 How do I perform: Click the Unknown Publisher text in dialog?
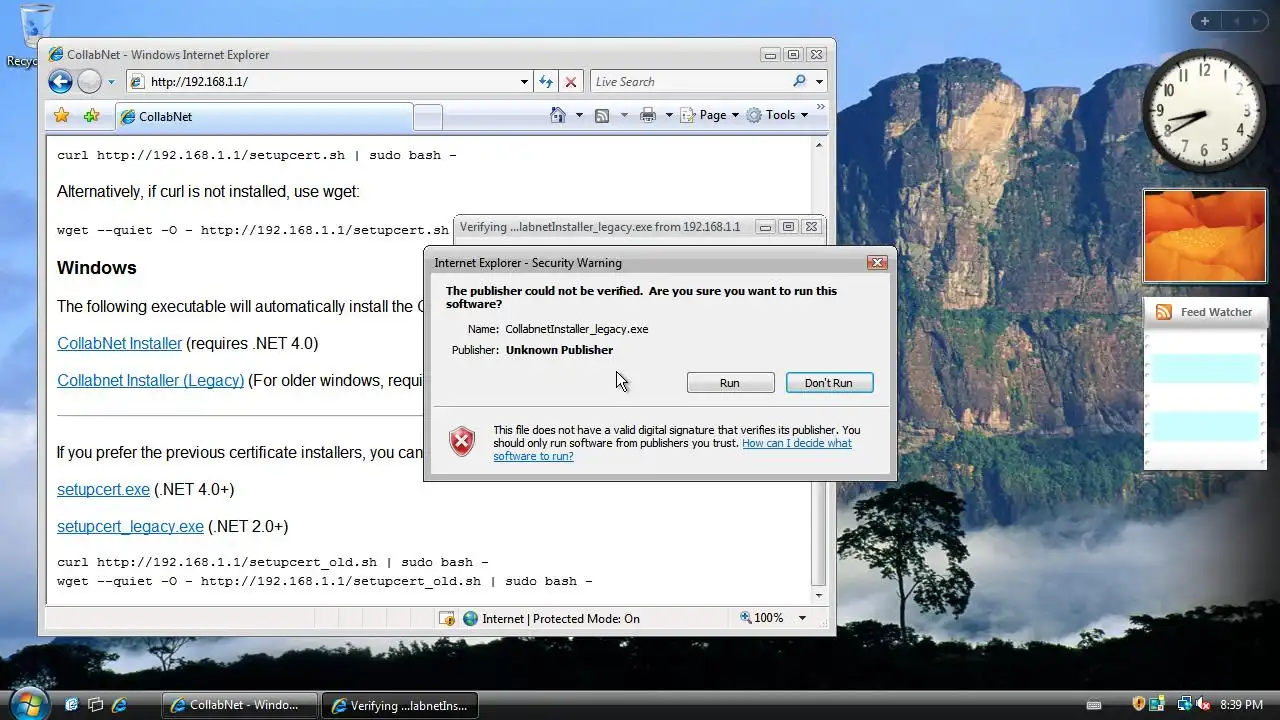(559, 350)
